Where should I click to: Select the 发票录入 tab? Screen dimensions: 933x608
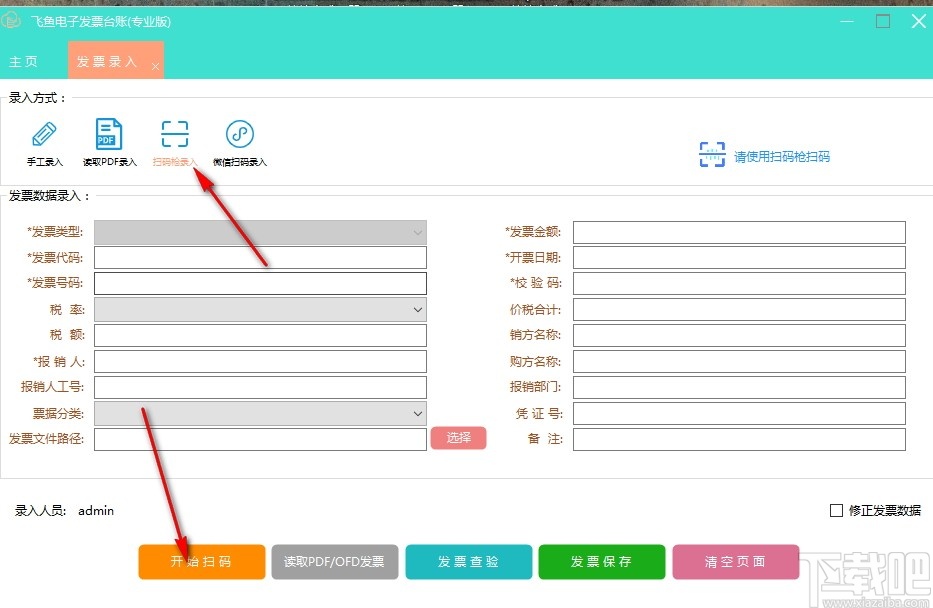(x=107, y=60)
